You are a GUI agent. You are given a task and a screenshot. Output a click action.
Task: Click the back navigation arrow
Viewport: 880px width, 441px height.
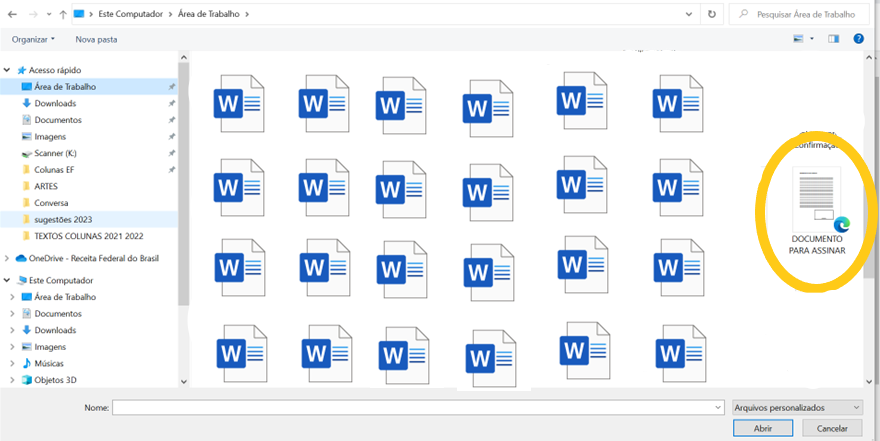(12, 15)
